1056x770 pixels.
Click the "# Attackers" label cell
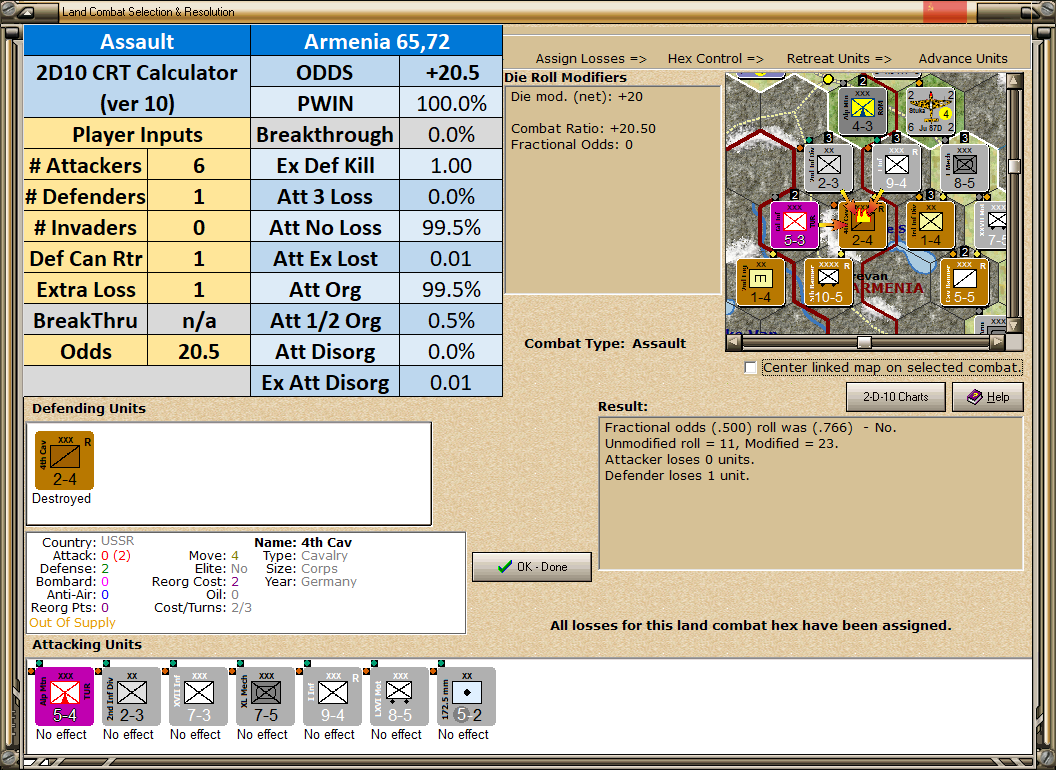(86, 166)
